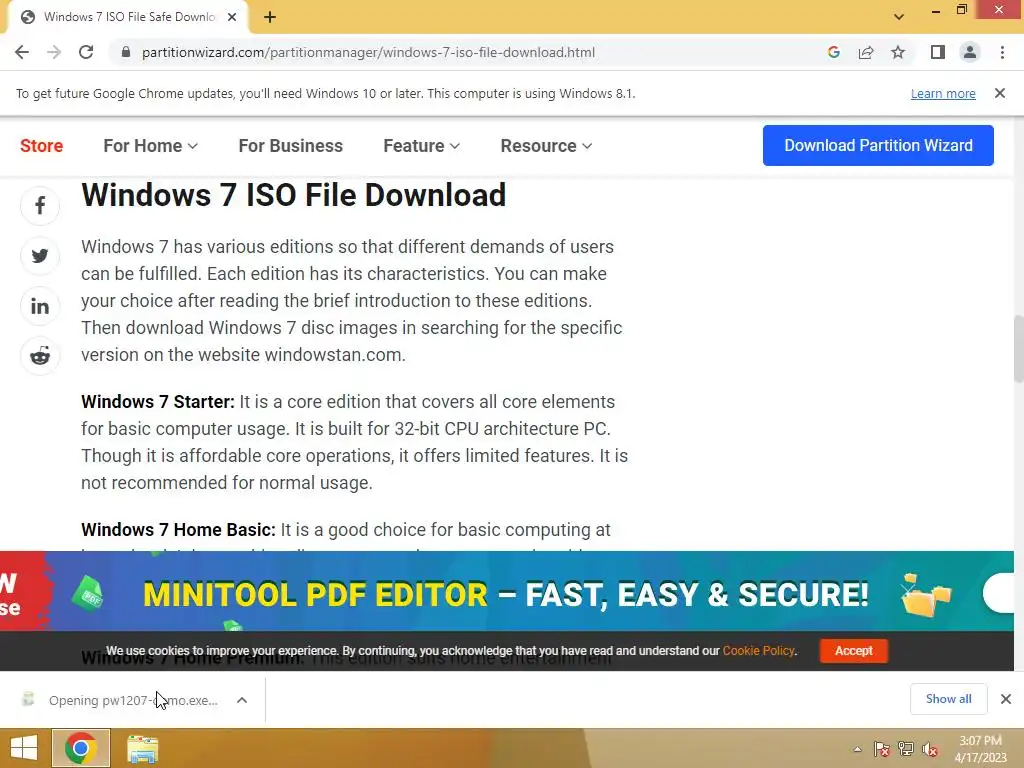Viewport: 1024px width, 768px height.
Task: Open the Chrome profile avatar
Action: [x=969, y=52]
